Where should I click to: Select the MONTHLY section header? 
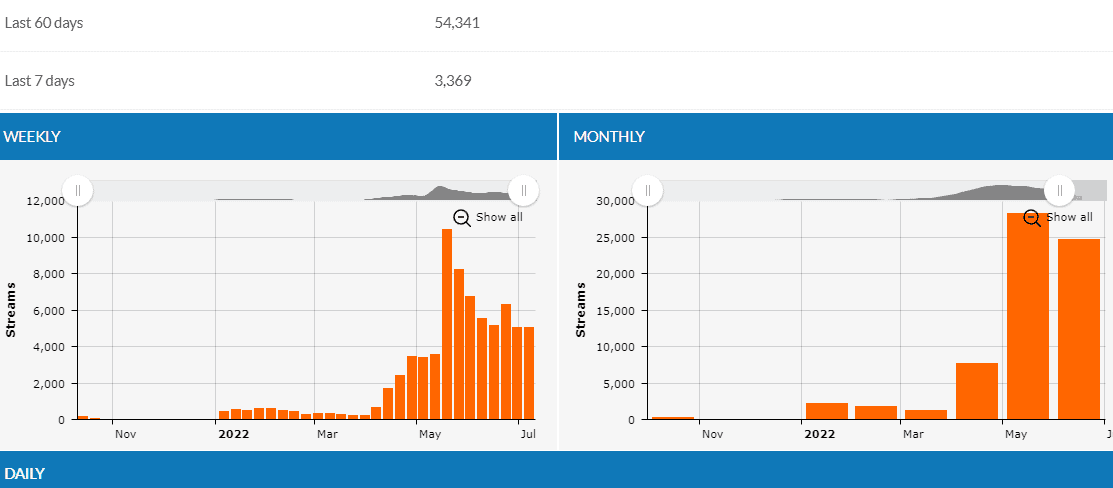[835, 136]
